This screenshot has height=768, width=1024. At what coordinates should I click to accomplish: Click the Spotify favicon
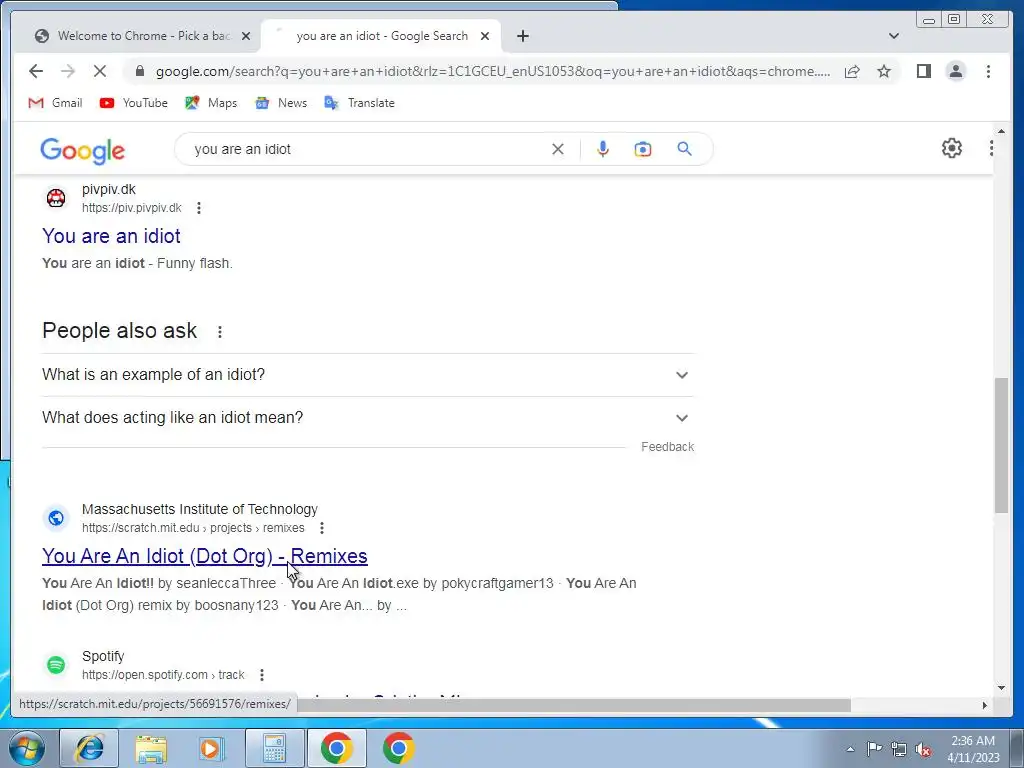[56, 665]
